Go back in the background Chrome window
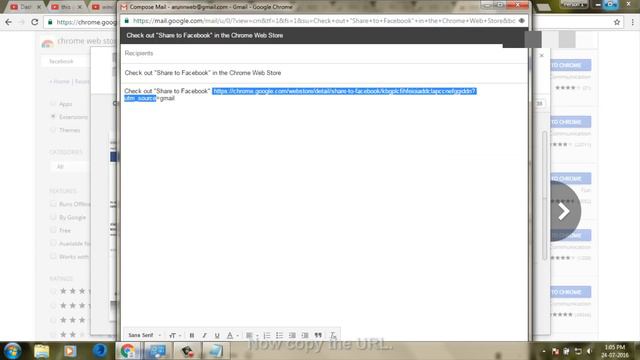Image resolution: width=640 pixels, height=360 pixels. 9,22
